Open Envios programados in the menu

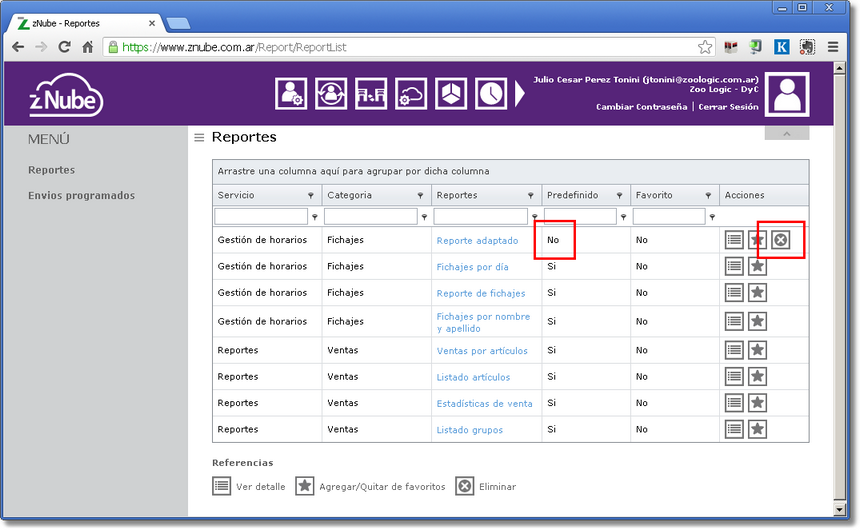click(81, 196)
